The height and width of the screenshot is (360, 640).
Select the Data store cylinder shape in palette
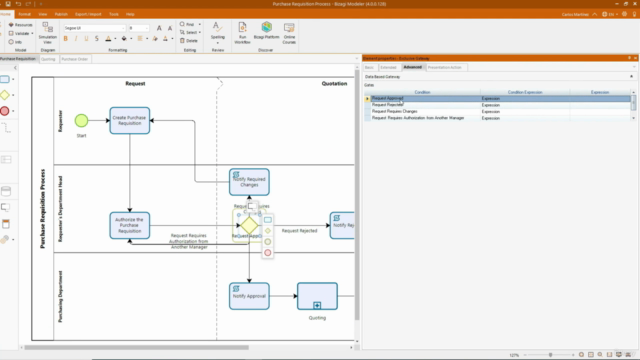coord(6,191)
